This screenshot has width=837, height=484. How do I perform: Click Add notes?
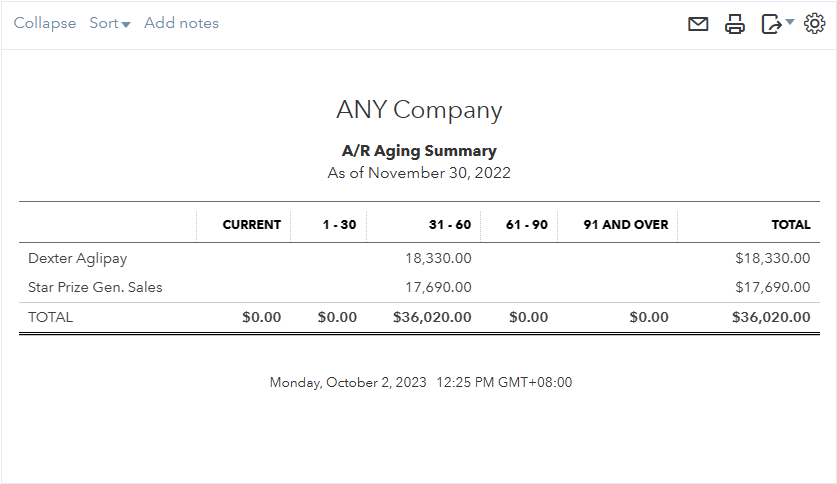(x=181, y=23)
